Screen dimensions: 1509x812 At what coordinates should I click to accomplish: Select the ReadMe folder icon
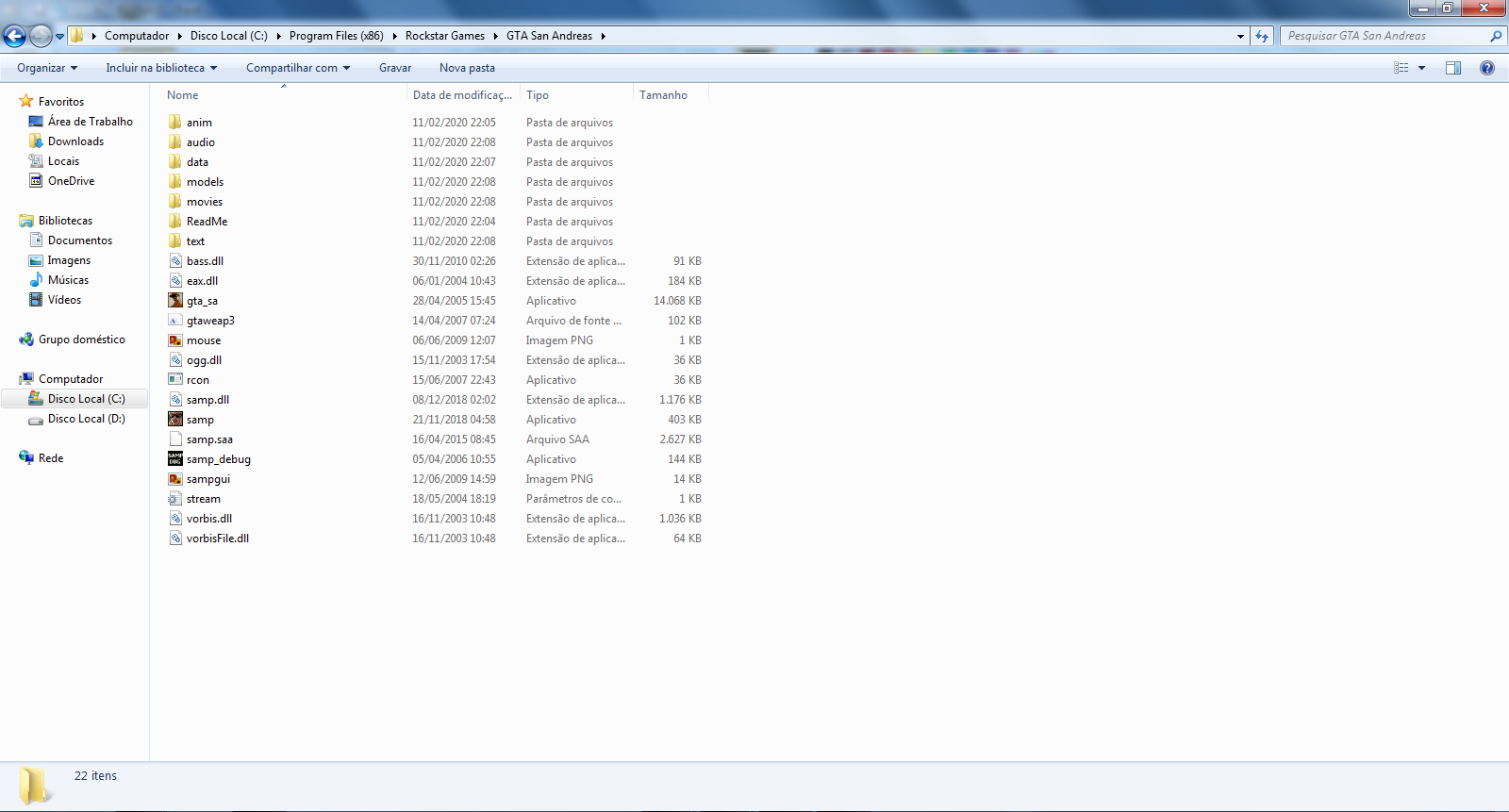175,221
